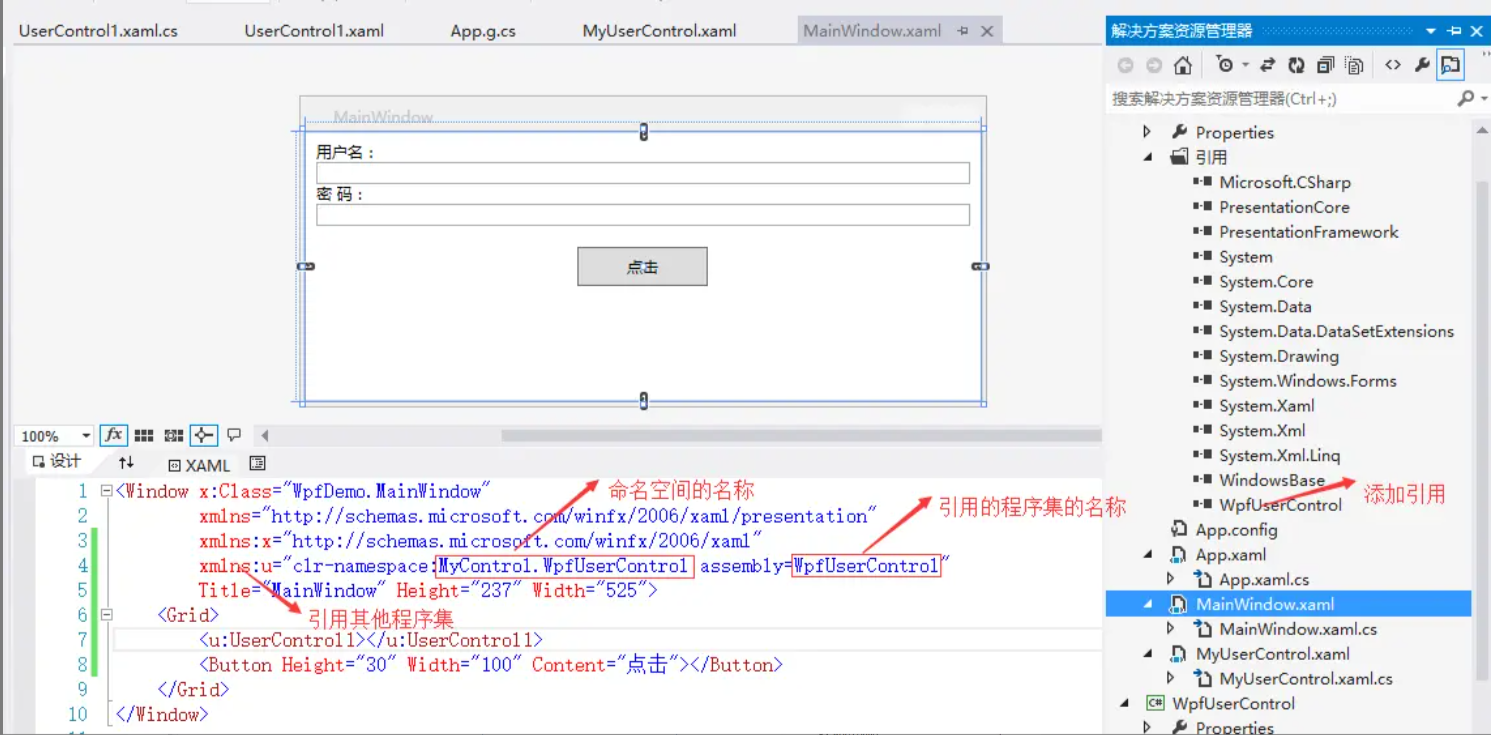This screenshot has height=735, width=1491.
Task: Switch to the 设计 design view tab
Action: [55, 462]
